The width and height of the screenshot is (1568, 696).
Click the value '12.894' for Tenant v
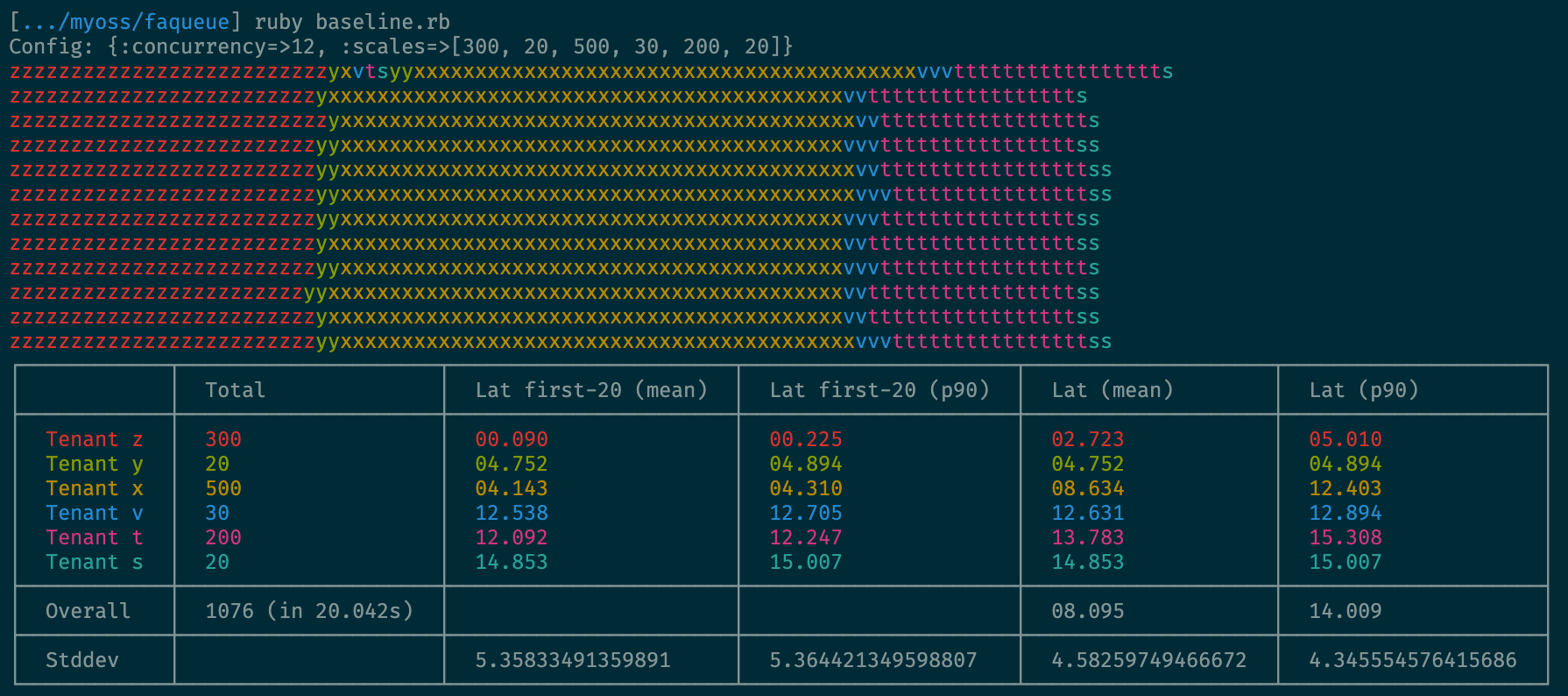(x=1346, y=513)
